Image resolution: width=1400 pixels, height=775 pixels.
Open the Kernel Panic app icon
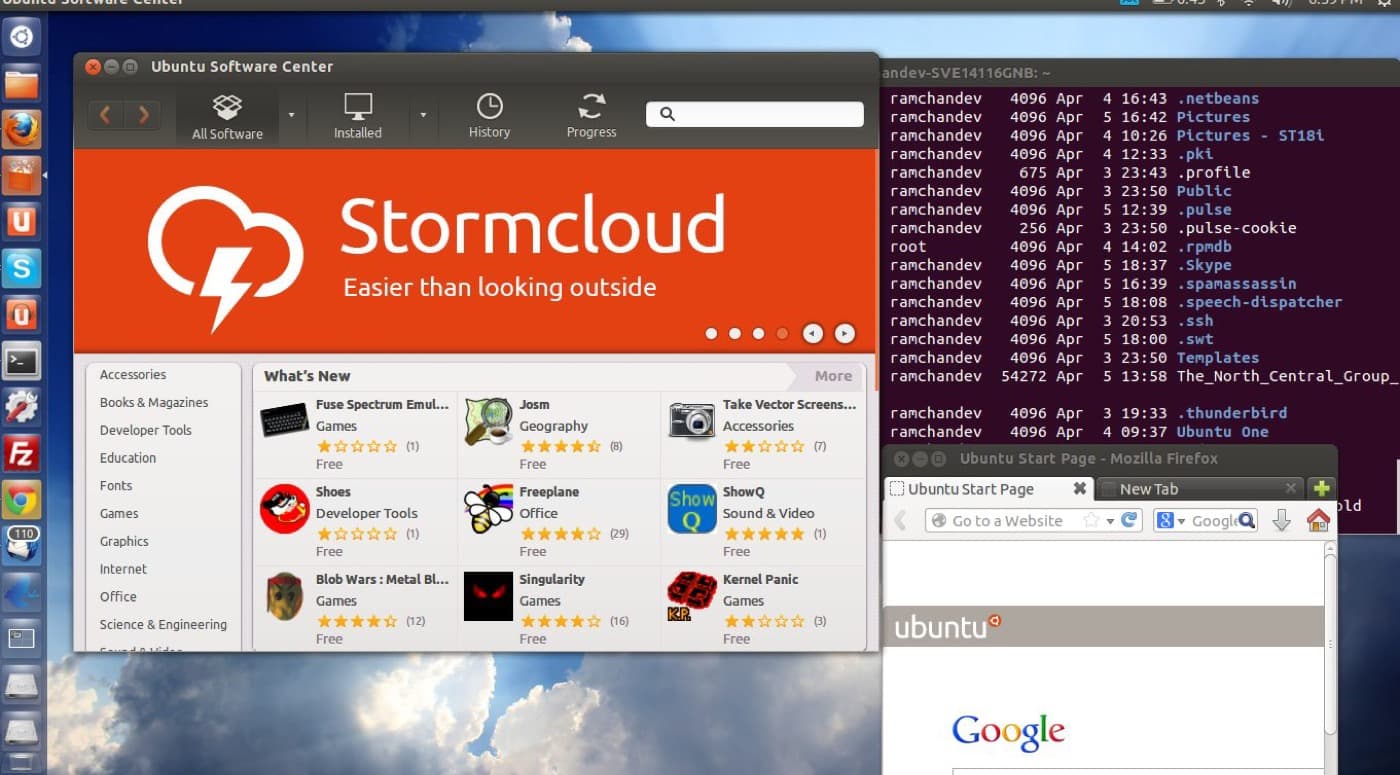(x=692, y=597)
